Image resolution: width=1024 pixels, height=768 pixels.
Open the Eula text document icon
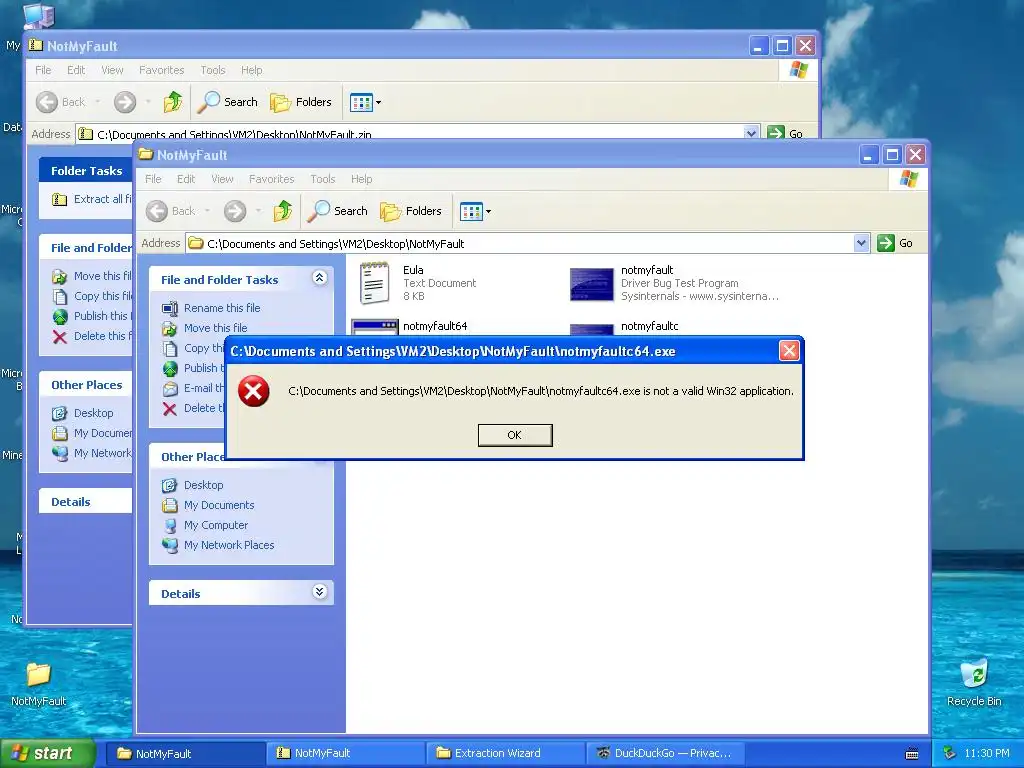click(375, 283)
